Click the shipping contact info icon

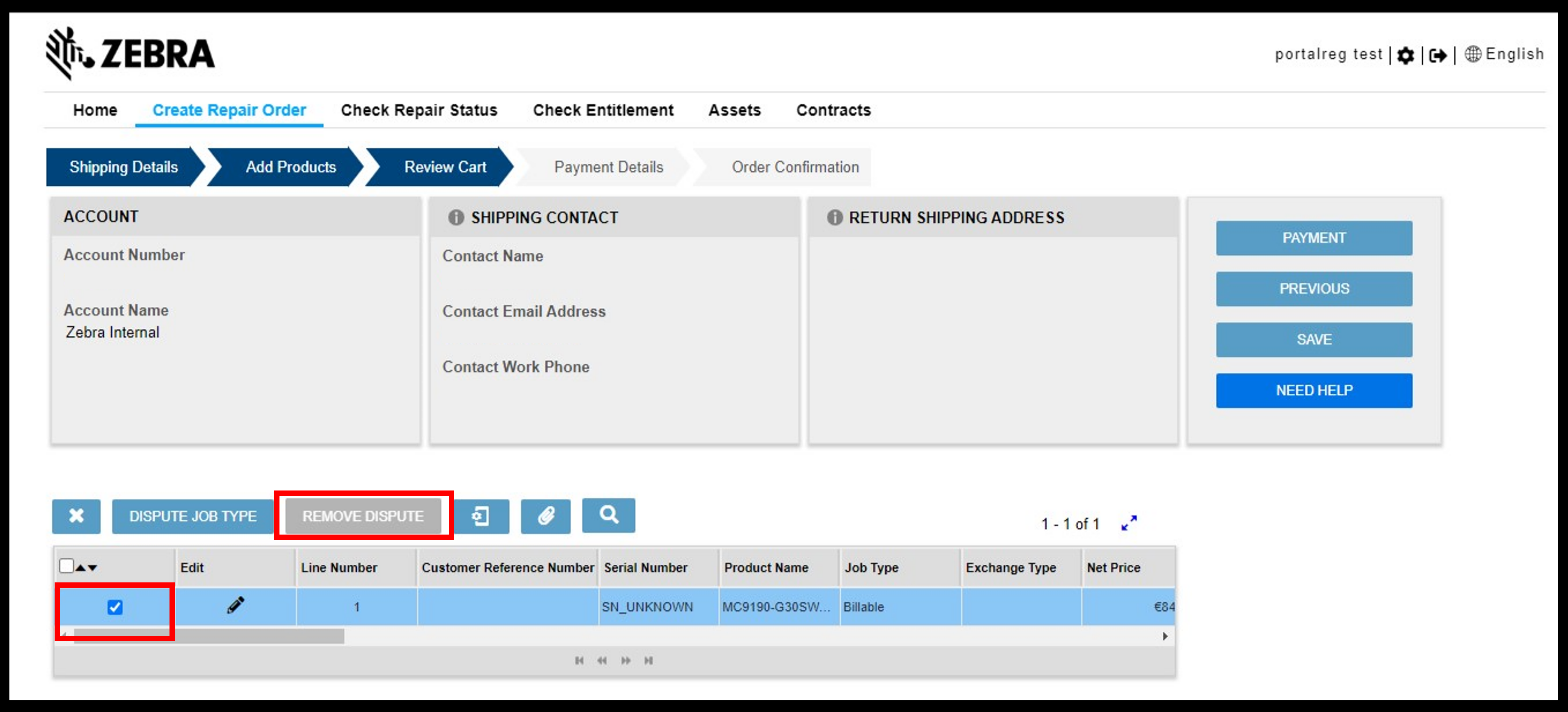click(x=456, y=217)
